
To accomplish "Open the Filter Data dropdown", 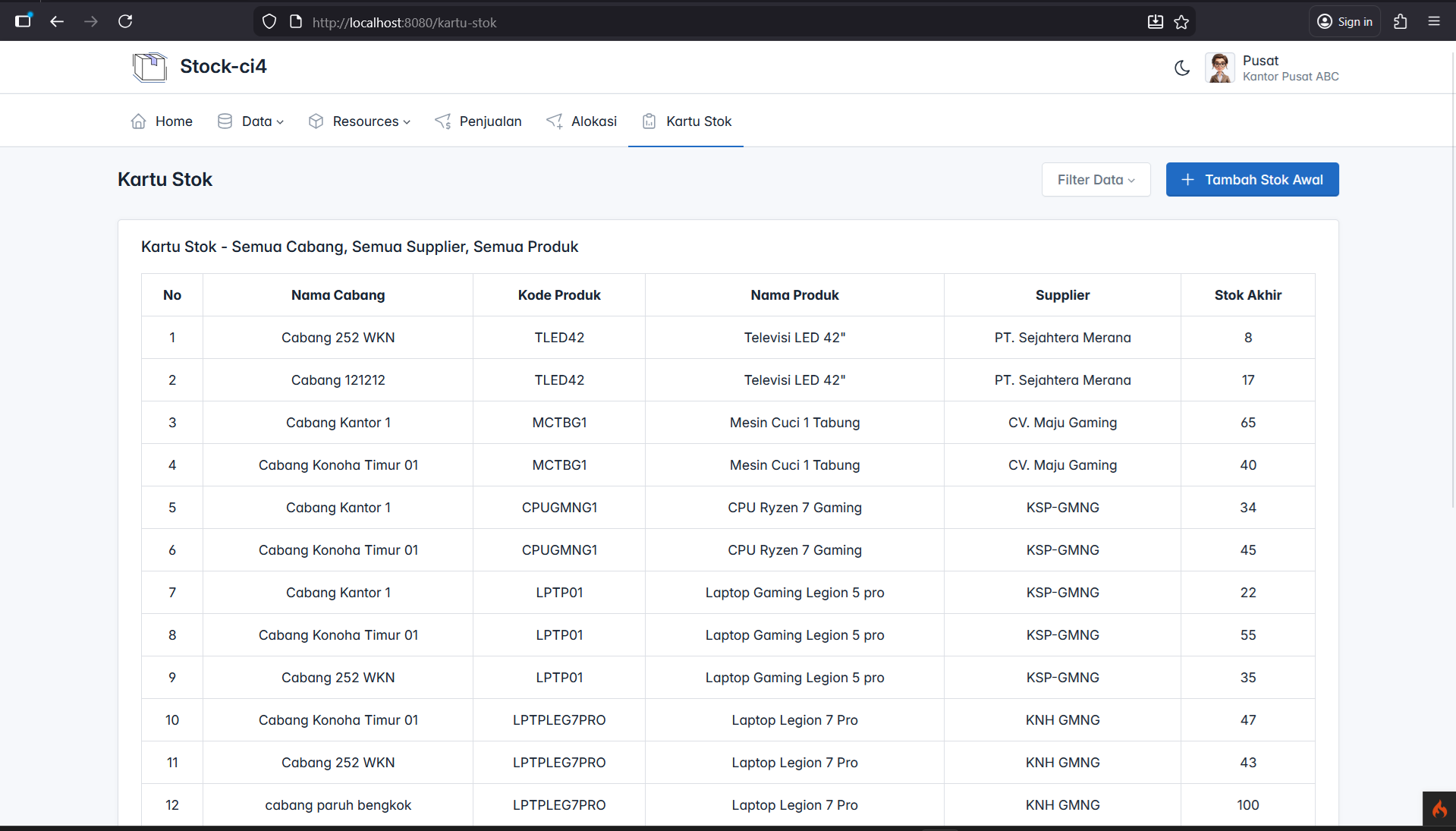I will tap(1096, 180).
